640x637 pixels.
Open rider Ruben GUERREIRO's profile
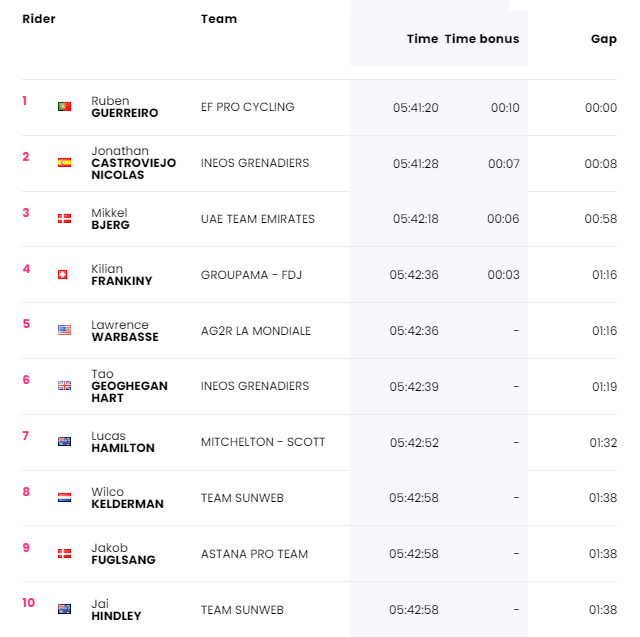click(x=124, y=107)
